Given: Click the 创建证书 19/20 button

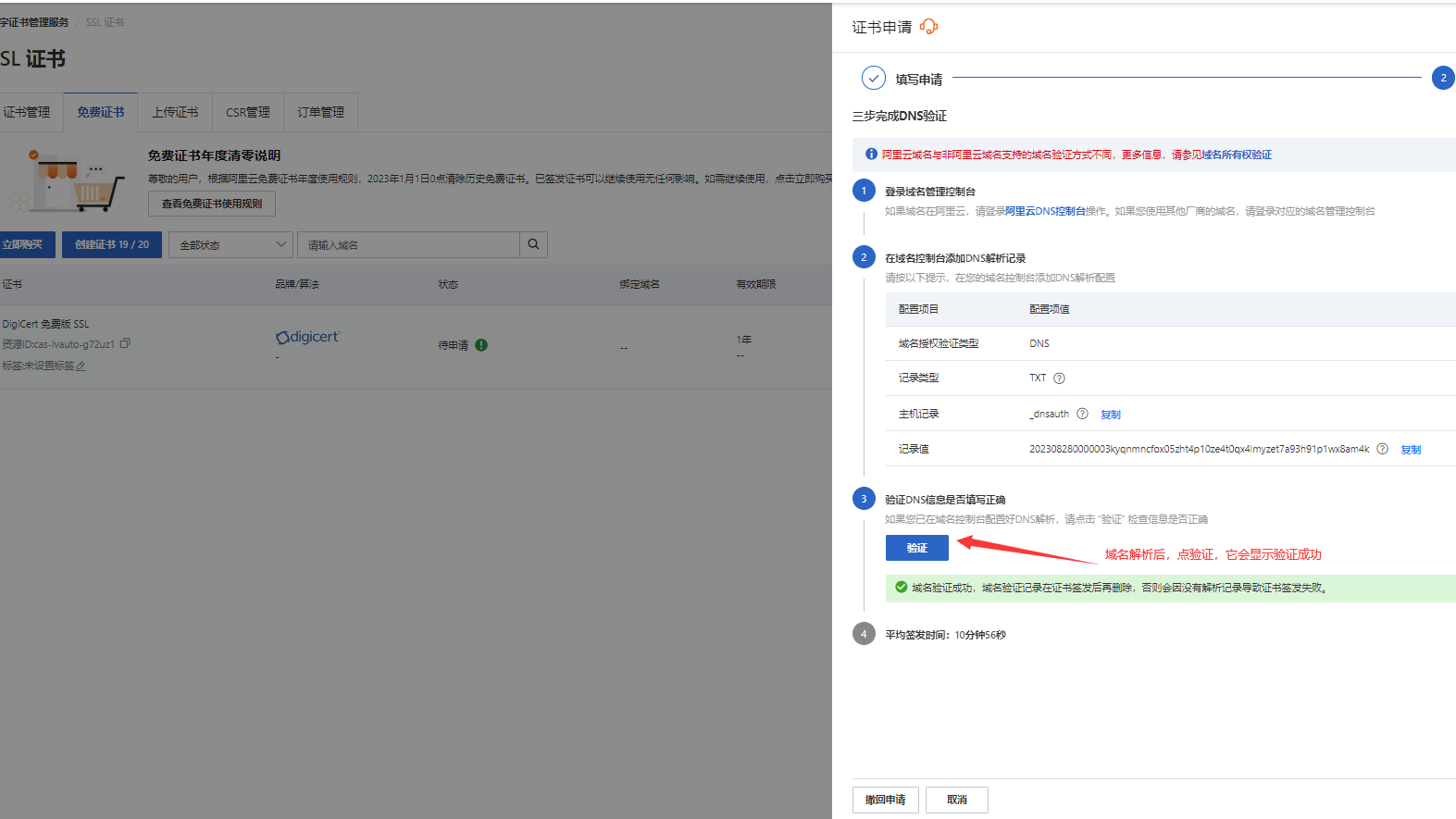Looking at the screenshot, I should pos(112,244).
